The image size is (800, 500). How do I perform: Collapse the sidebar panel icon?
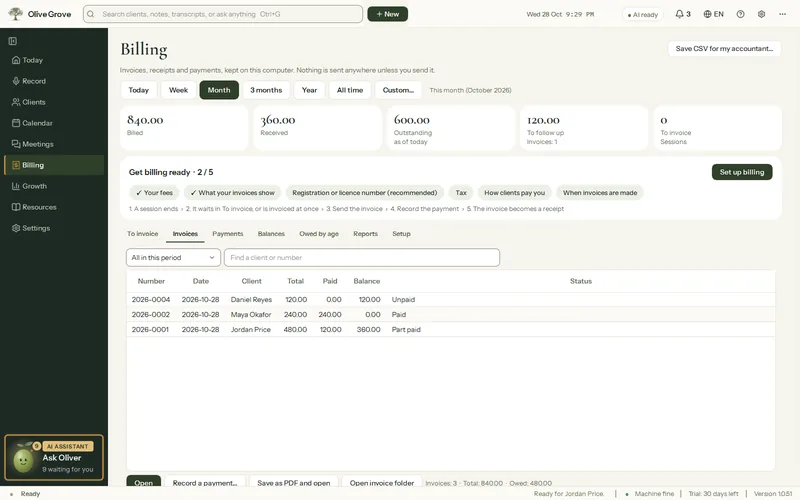pyautogui.click(x=13, y=41)
